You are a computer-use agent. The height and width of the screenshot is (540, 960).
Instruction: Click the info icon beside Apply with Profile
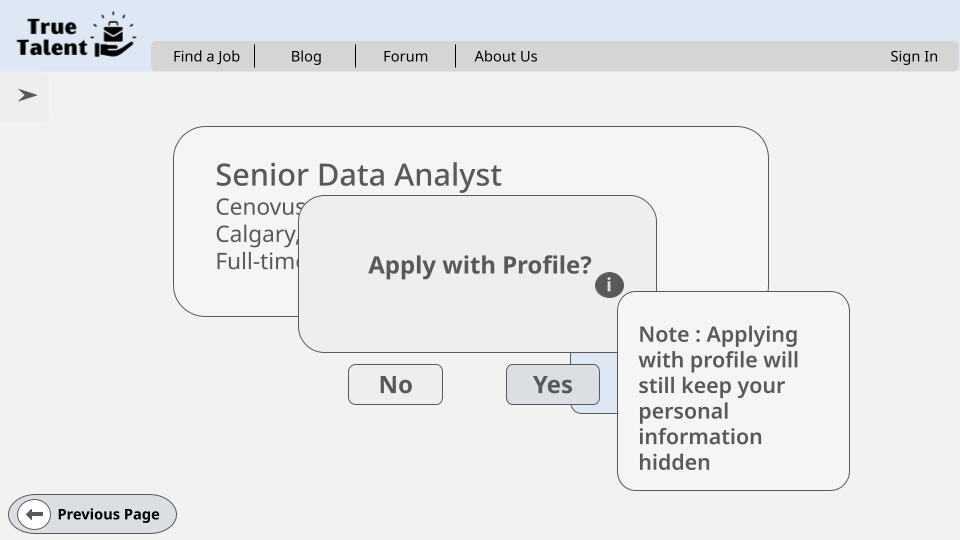(609, 285)
